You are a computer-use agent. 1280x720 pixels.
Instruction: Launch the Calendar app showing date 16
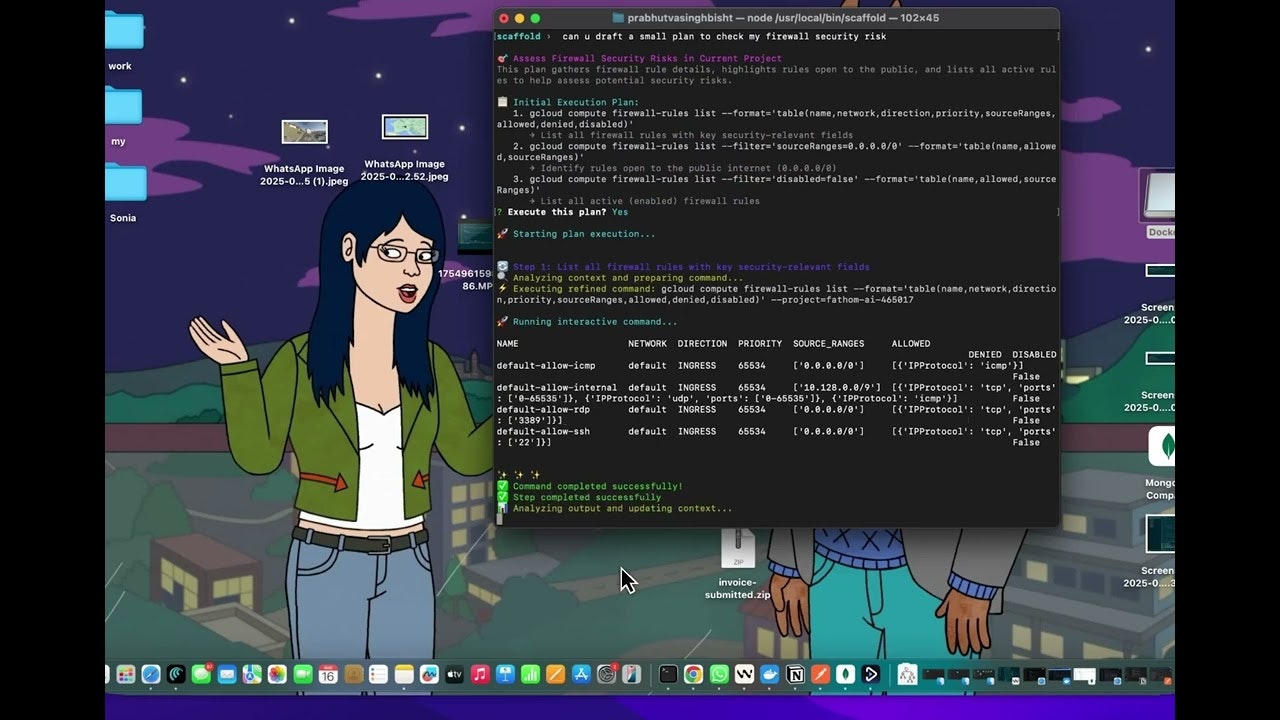click(x=327, y=674)
